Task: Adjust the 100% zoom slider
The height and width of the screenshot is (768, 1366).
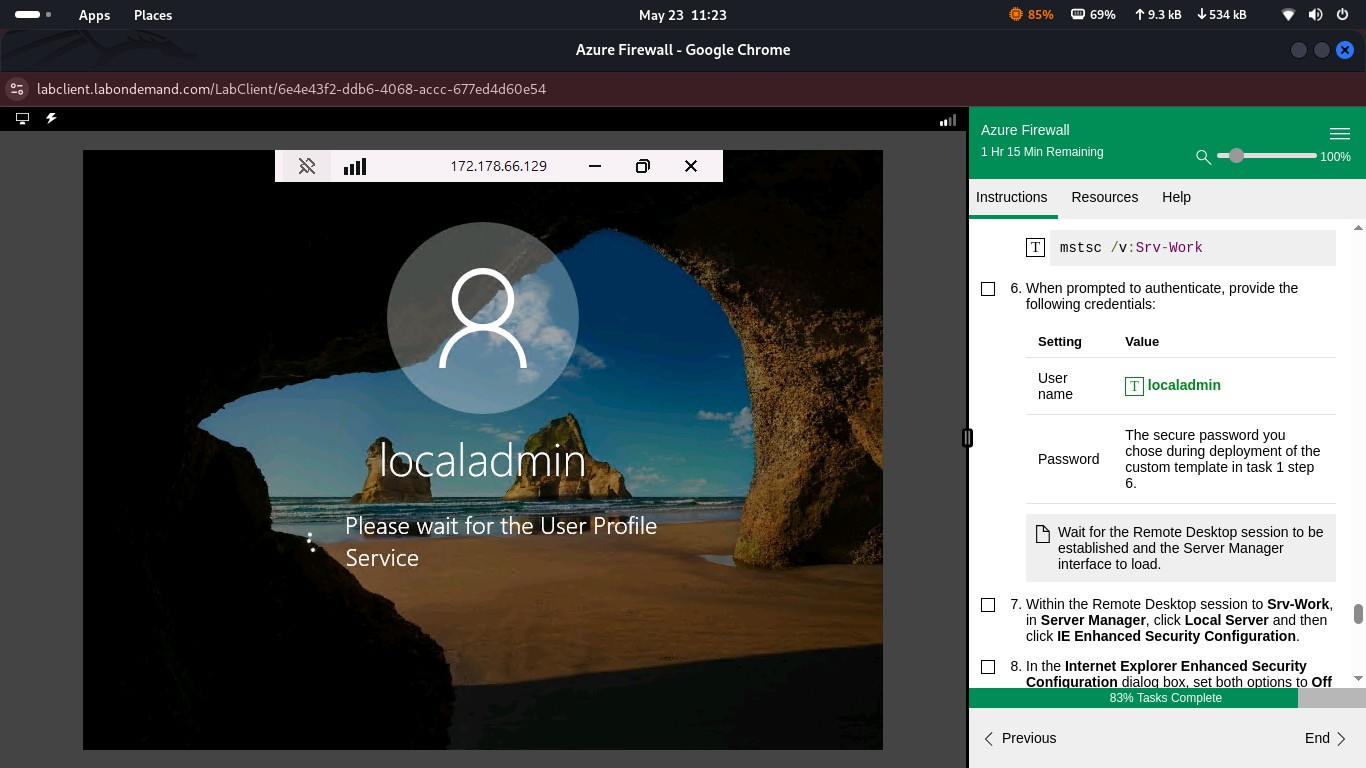Action: pyautogui.click(x=1237, y=155)
